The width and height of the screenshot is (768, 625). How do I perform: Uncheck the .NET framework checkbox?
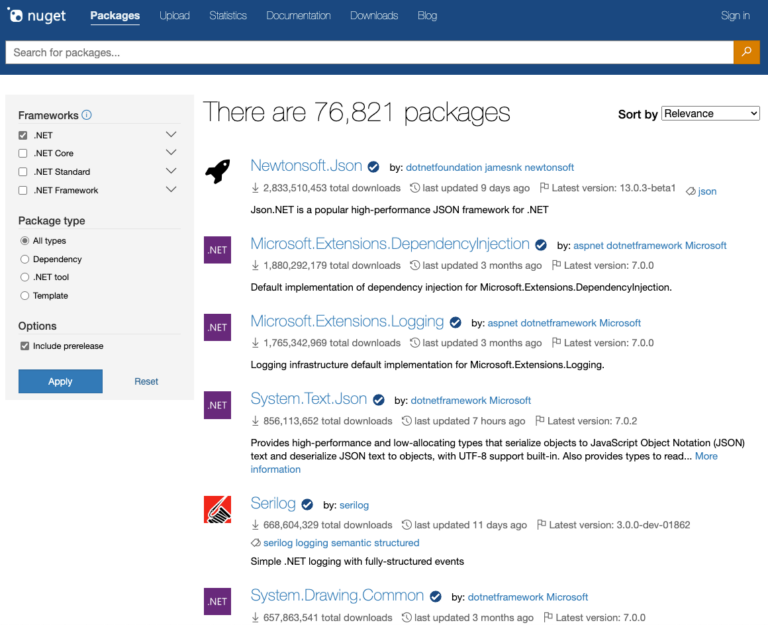click(x=23, y=135)
